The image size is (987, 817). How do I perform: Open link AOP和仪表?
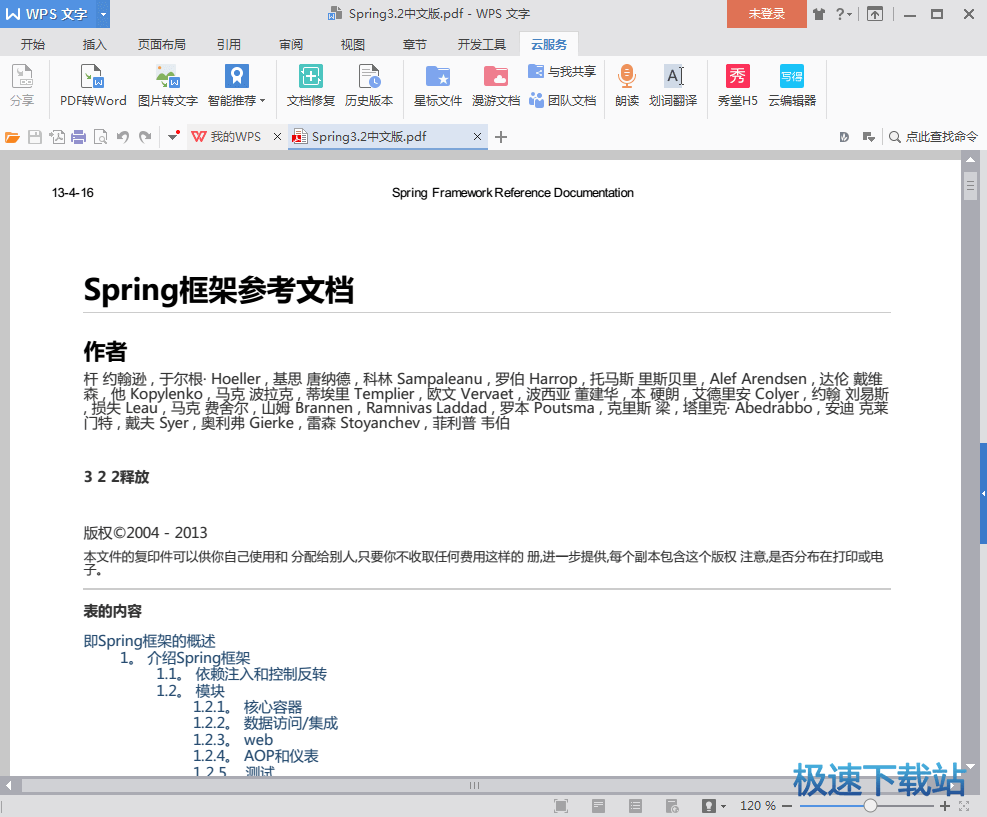[281, 756]
